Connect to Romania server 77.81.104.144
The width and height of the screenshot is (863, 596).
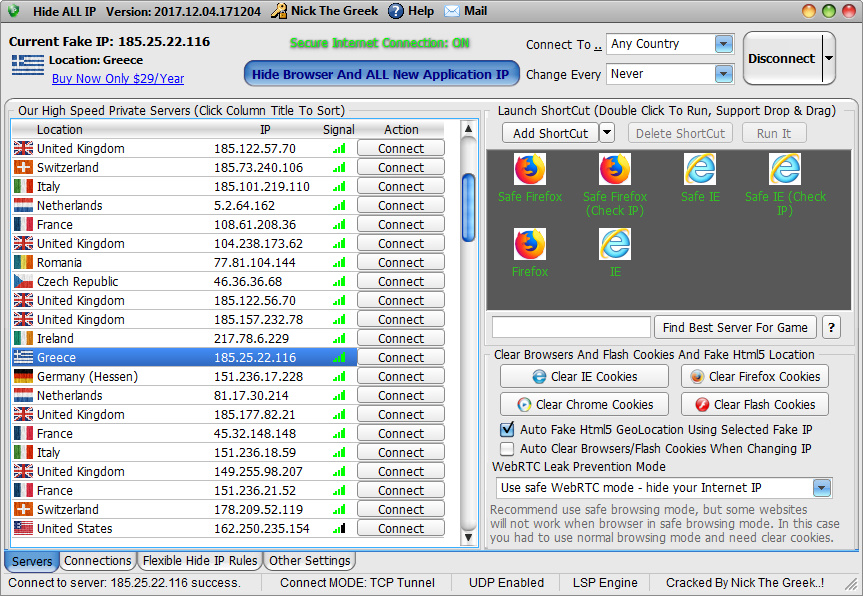(401, 263)
